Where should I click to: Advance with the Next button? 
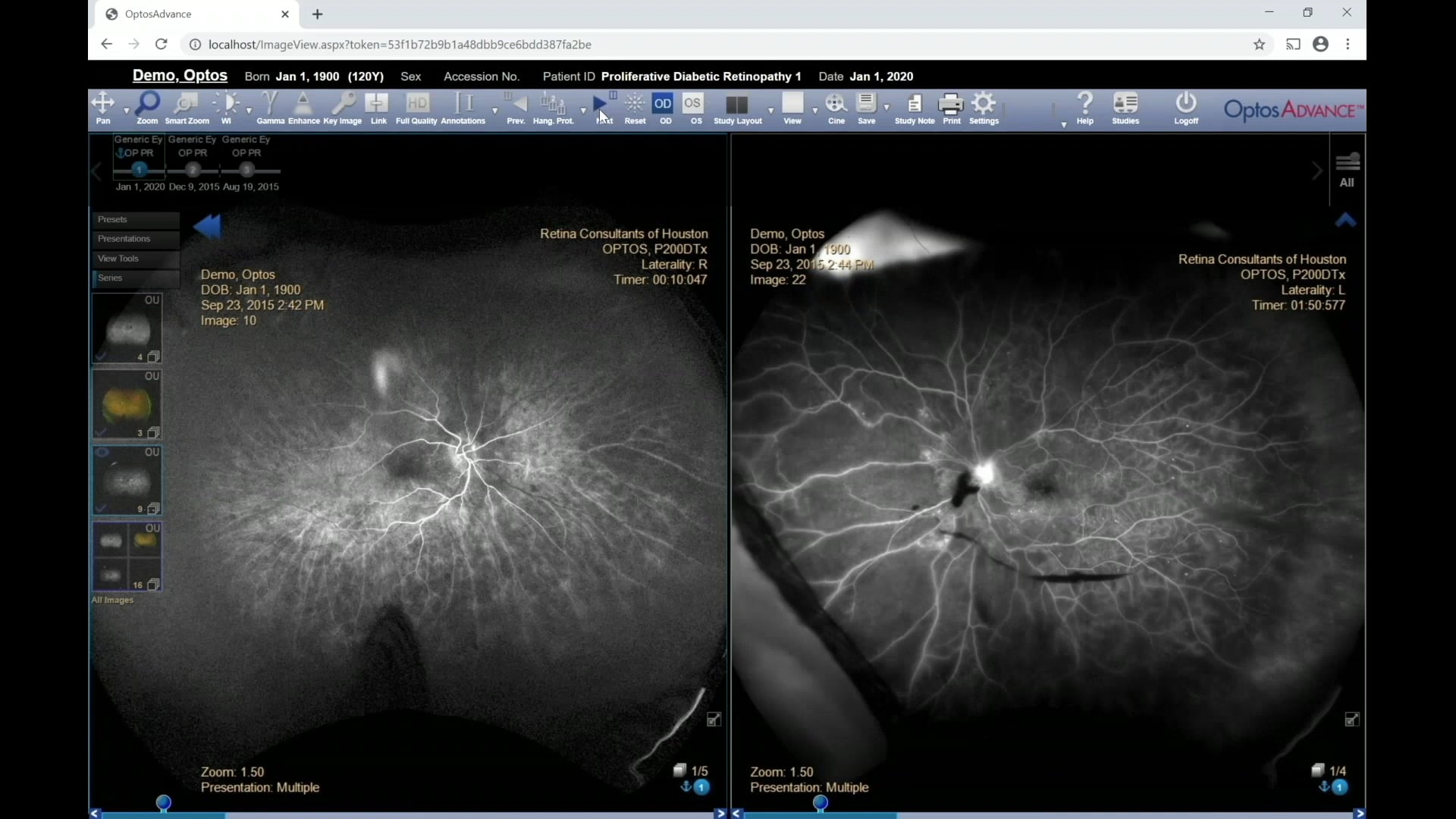pyautogui.click(x=604, y=108)
